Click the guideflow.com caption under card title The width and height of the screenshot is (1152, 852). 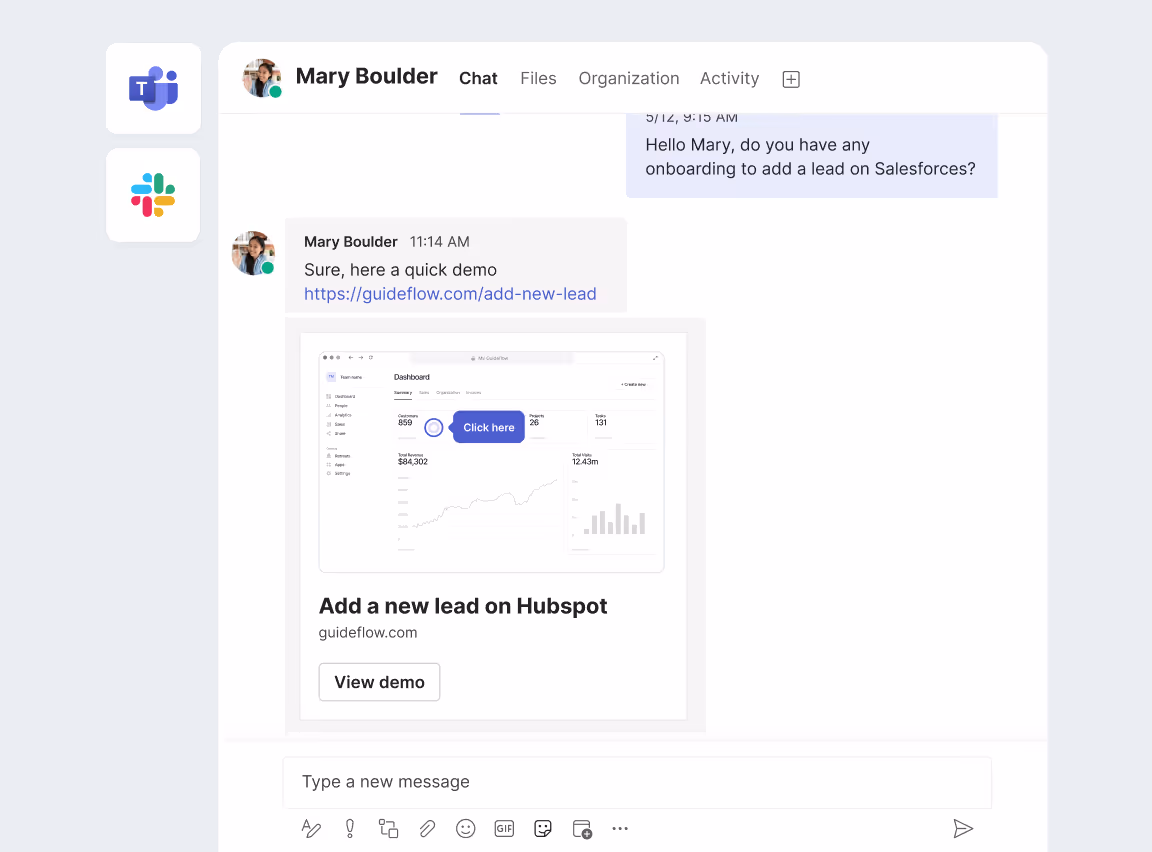[368, 633]
